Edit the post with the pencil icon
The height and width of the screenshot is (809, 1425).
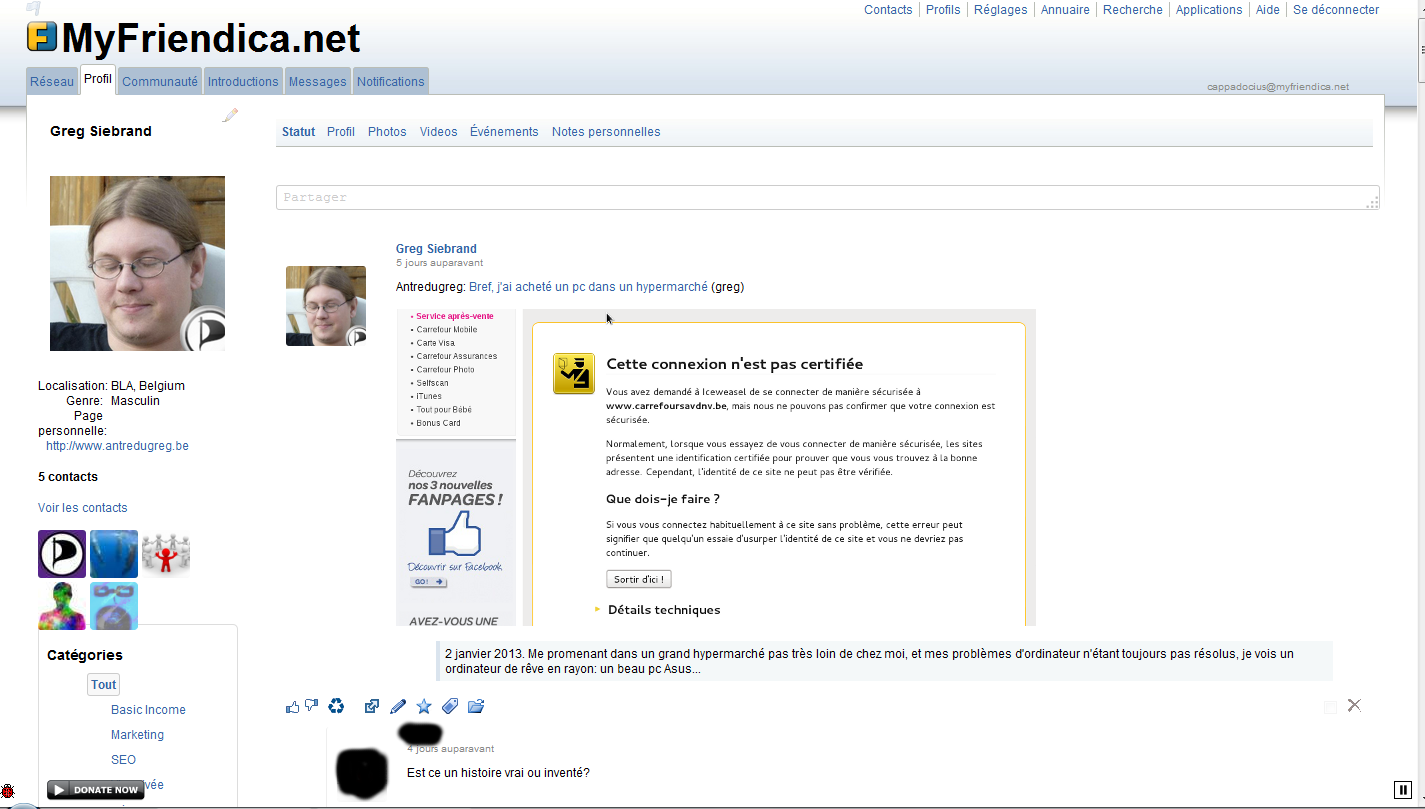pyautogui.click(x=398, y=706)
